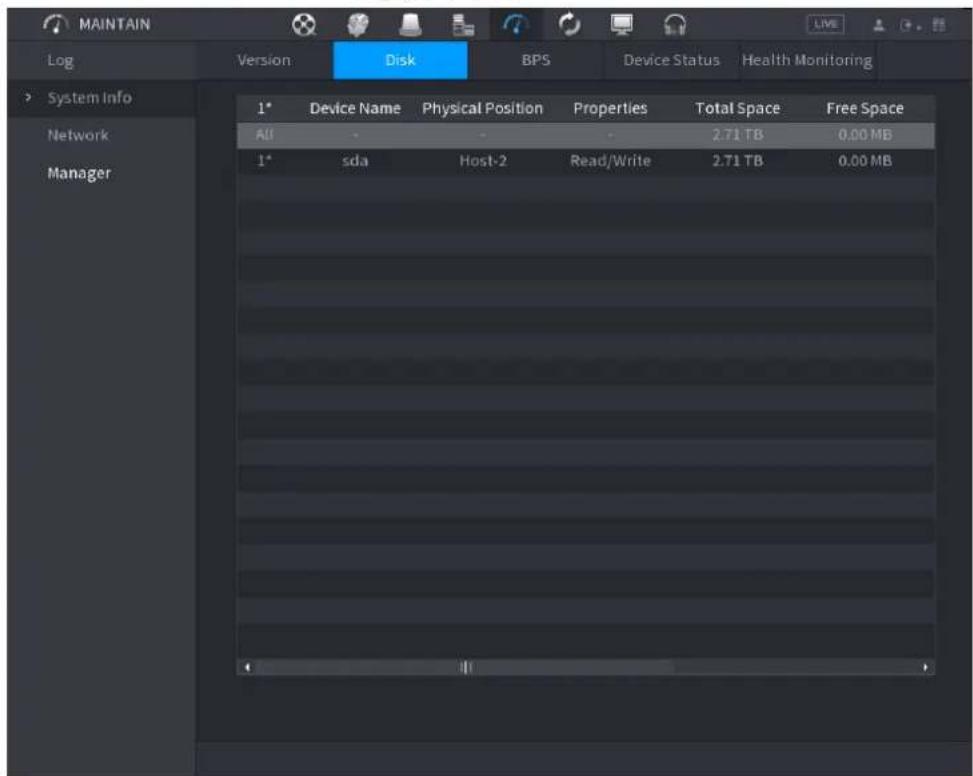Click the Host-2 physical position cell
The width and height of the screenshot is (973, 776).
point(483,161)
